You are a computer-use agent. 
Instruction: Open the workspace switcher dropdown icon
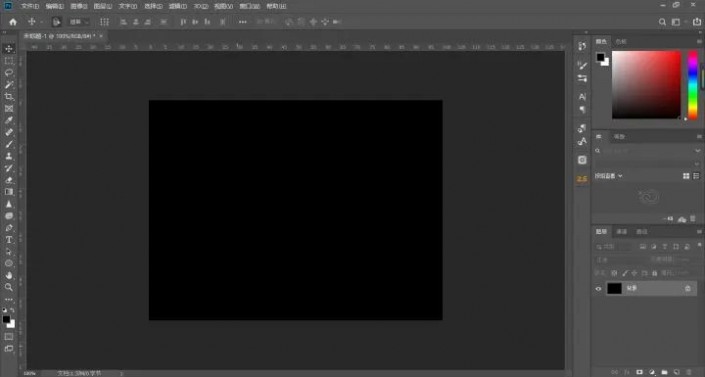(677, 22)
